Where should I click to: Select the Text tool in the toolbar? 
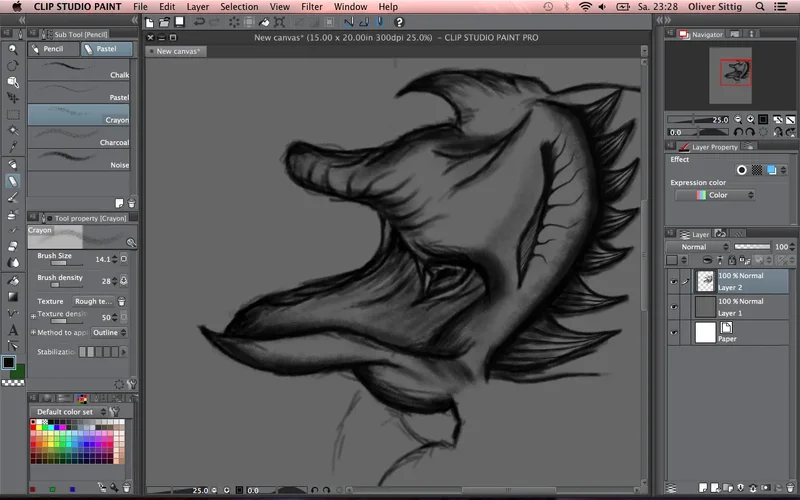click(12, 329)
